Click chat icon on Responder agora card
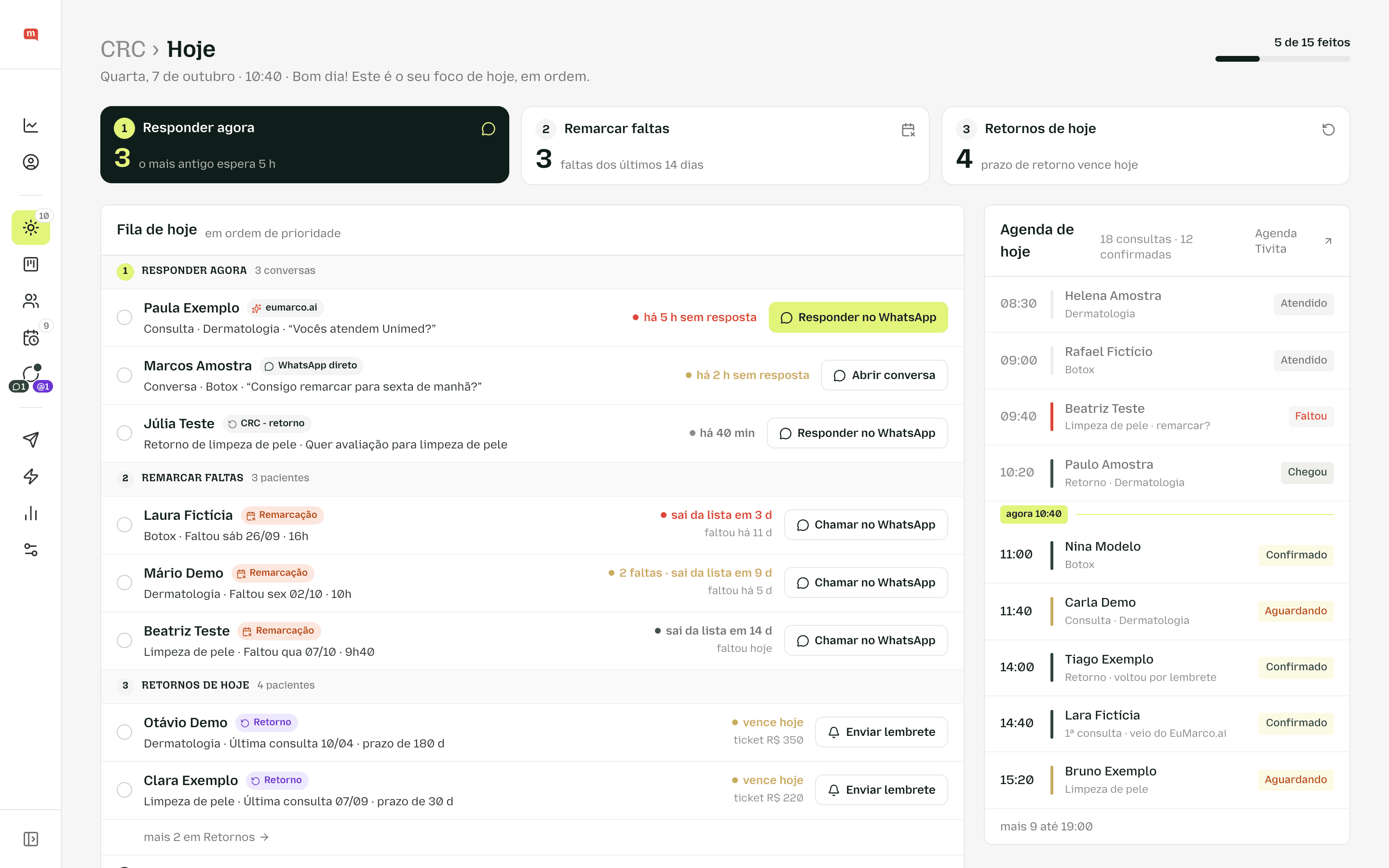 point(489,129)
